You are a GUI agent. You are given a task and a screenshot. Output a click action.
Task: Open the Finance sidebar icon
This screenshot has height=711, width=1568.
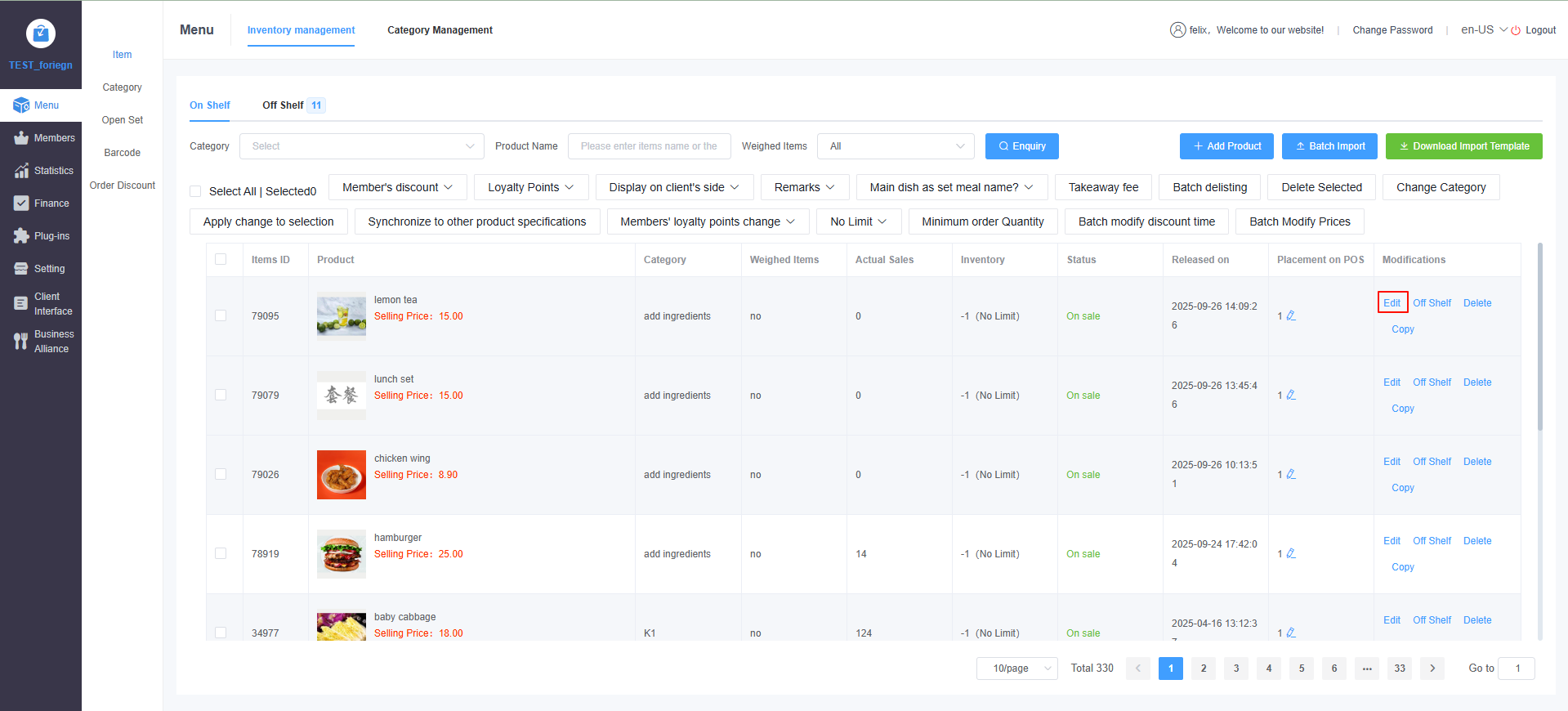coord(21,203)
